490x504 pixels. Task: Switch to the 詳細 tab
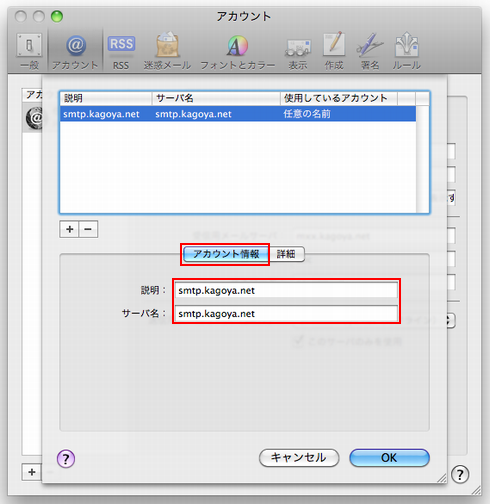pyautogui.click(x=286, y=254)
